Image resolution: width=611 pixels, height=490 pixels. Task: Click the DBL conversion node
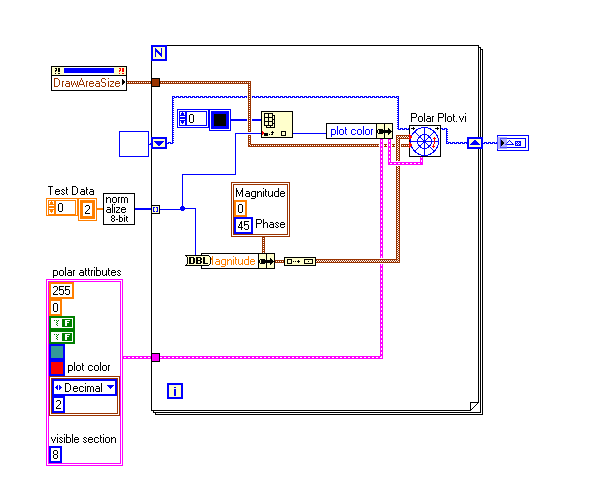[x=199, y=260]
